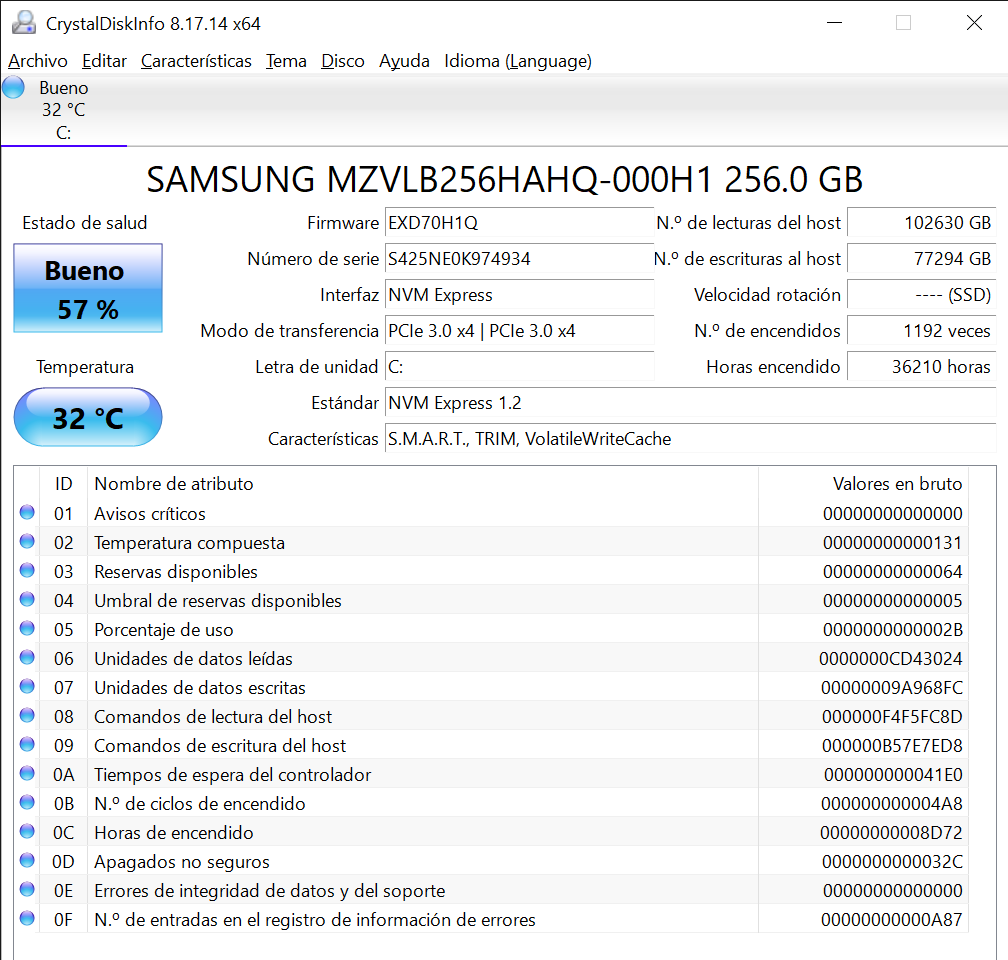Click the status orb beside Temperatura compuesta
This screenshot has height=960, width=1008.
coord(27,542)
